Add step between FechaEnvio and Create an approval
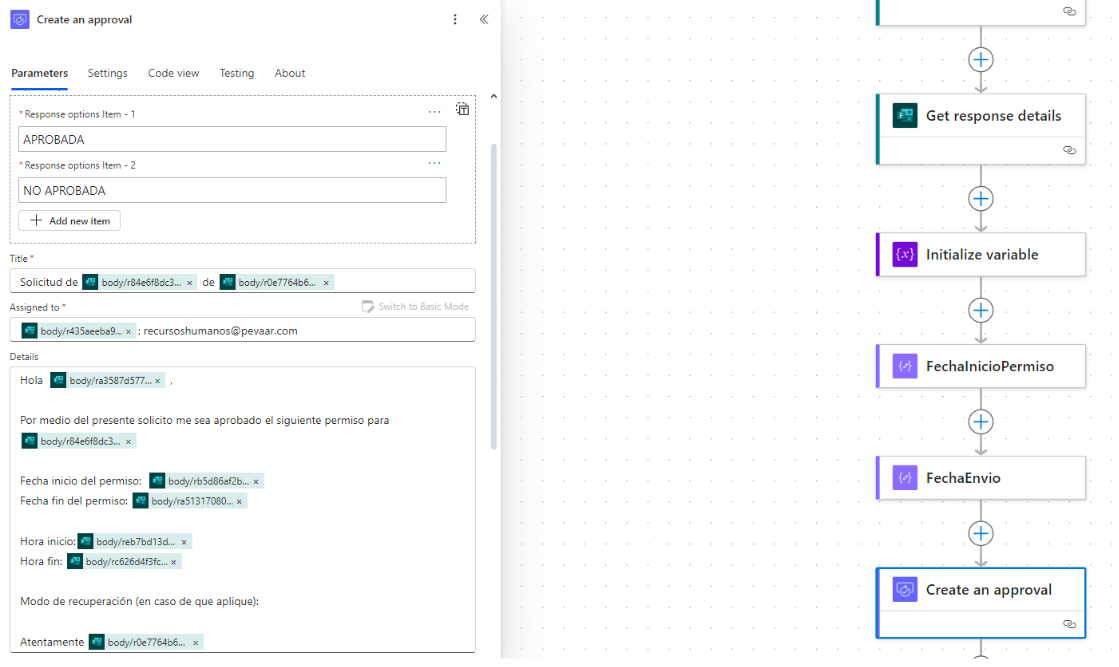Screen dimensions: 1119x667 (x=981, y=533)
